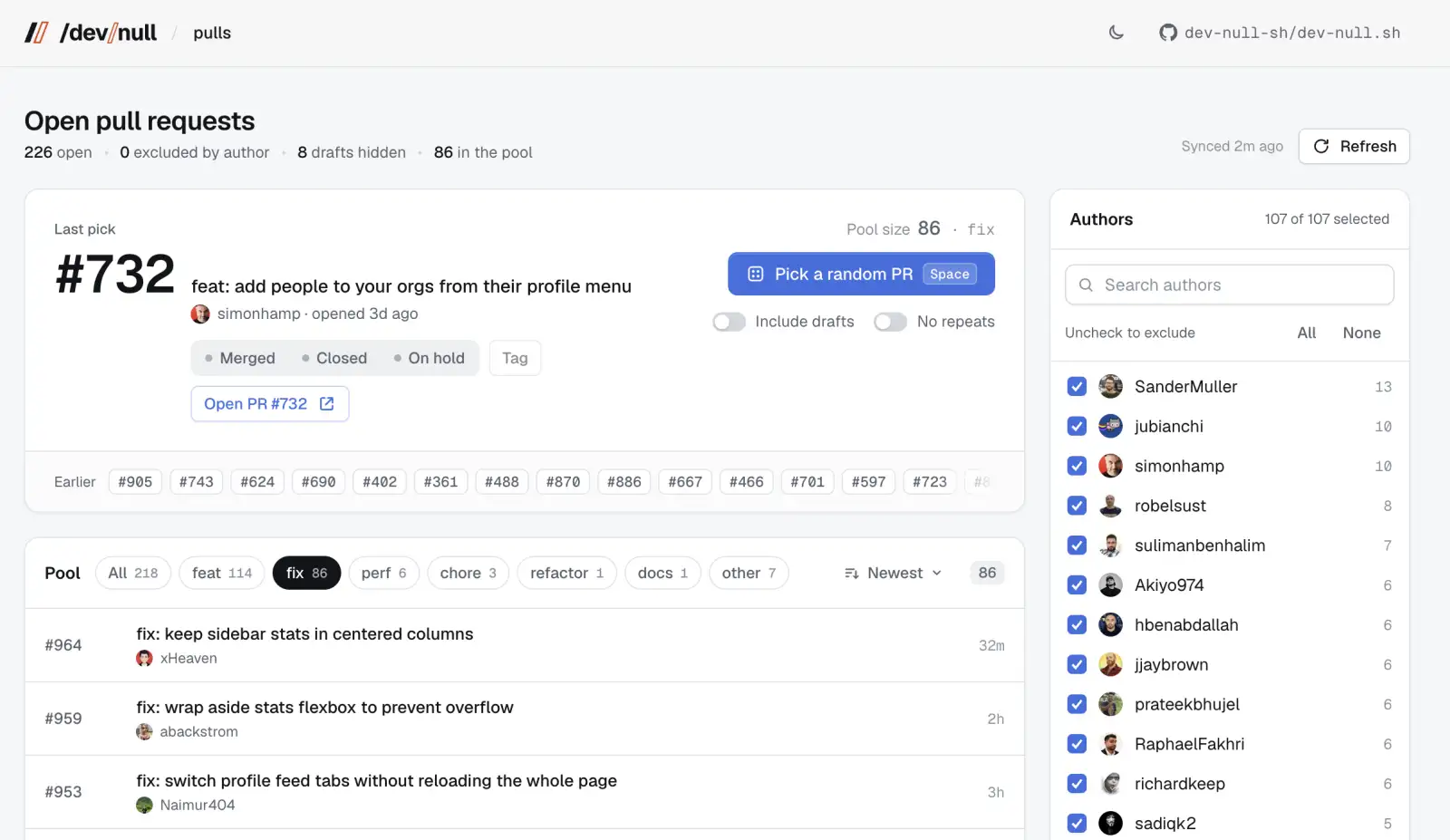
Task: Click None to deselect all authors
Action: coord(1361,333)
